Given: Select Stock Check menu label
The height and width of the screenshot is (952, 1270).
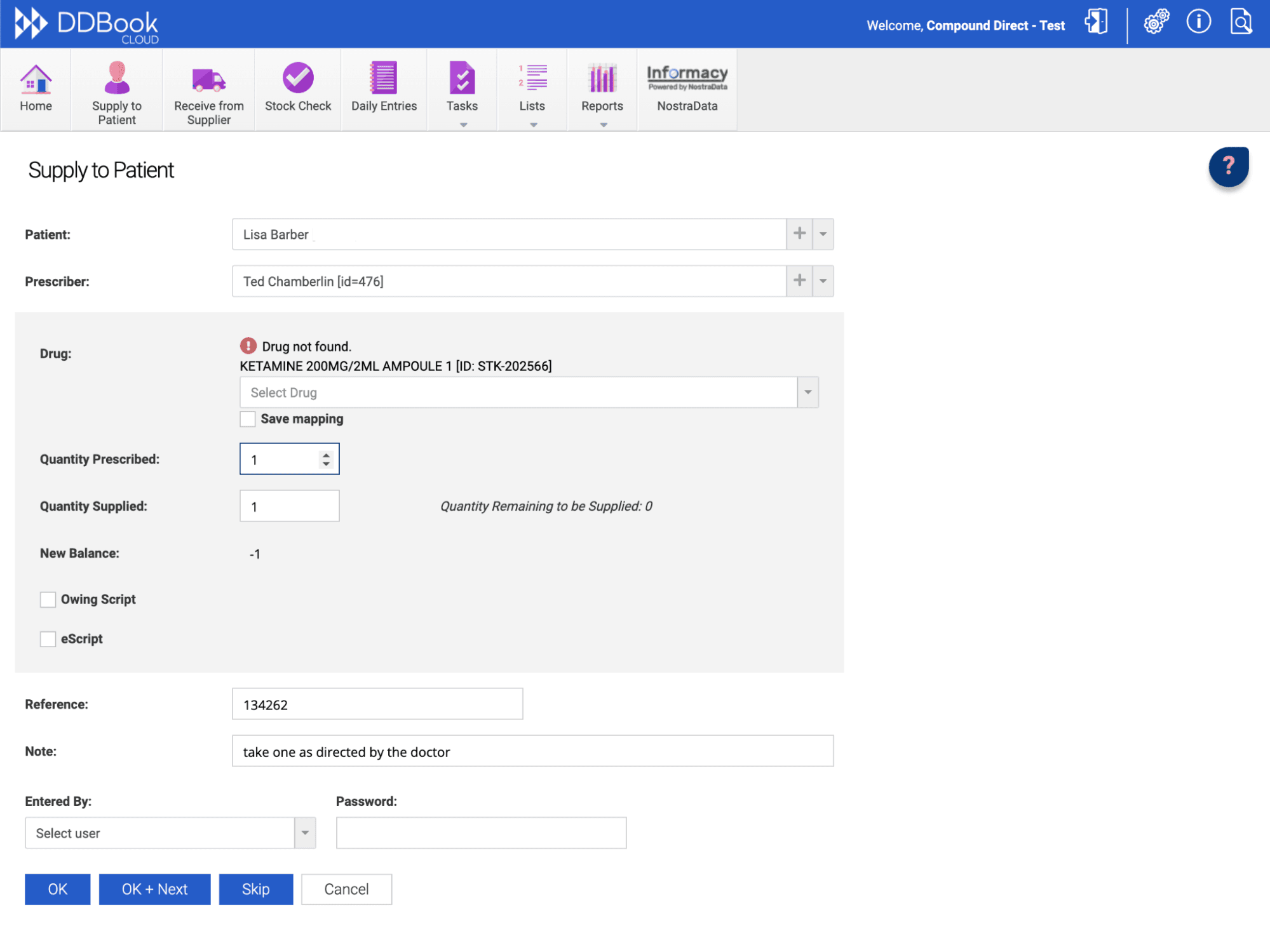Looking at the screenshot, I should [298, 106].
